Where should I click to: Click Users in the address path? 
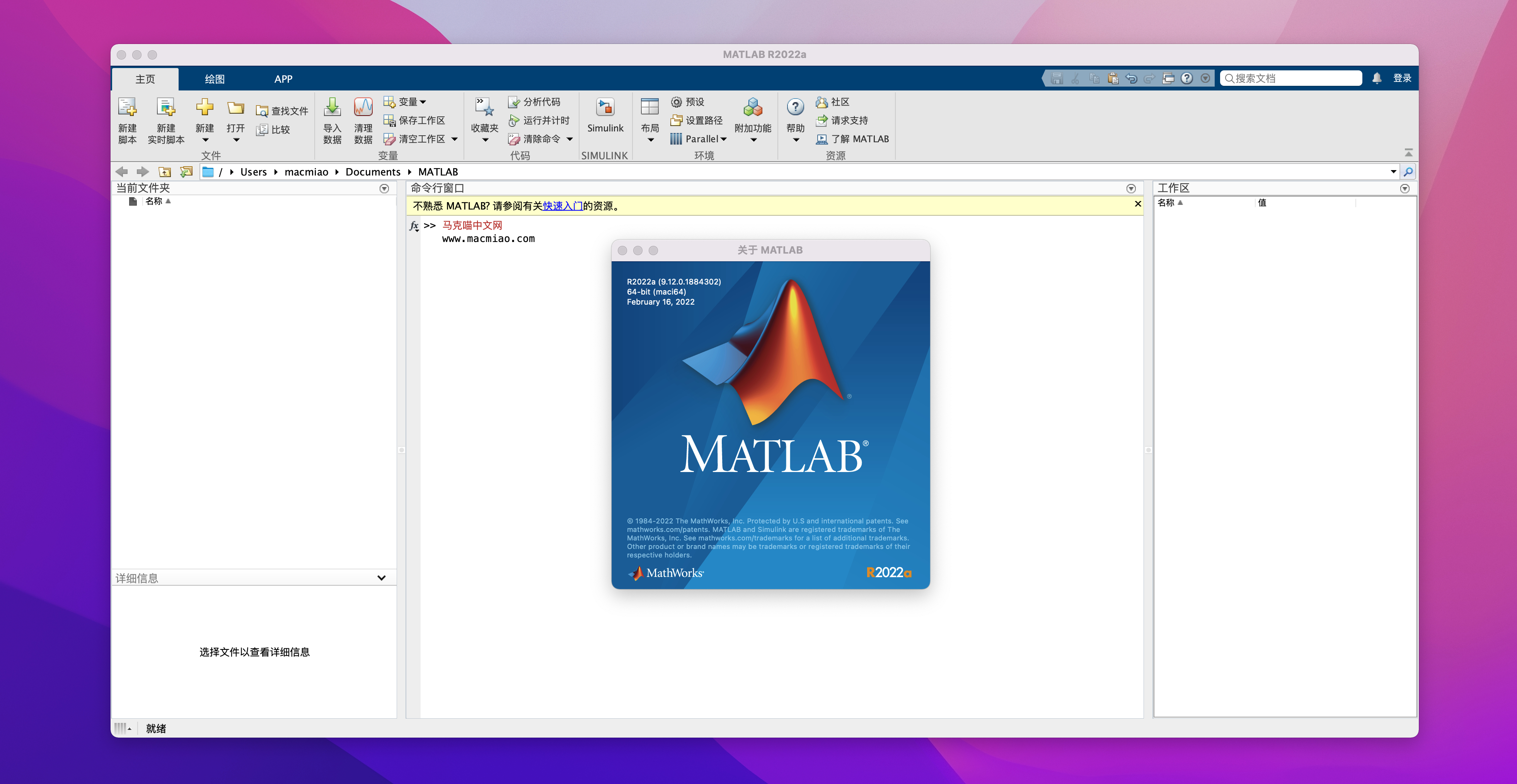pos(253,172)
